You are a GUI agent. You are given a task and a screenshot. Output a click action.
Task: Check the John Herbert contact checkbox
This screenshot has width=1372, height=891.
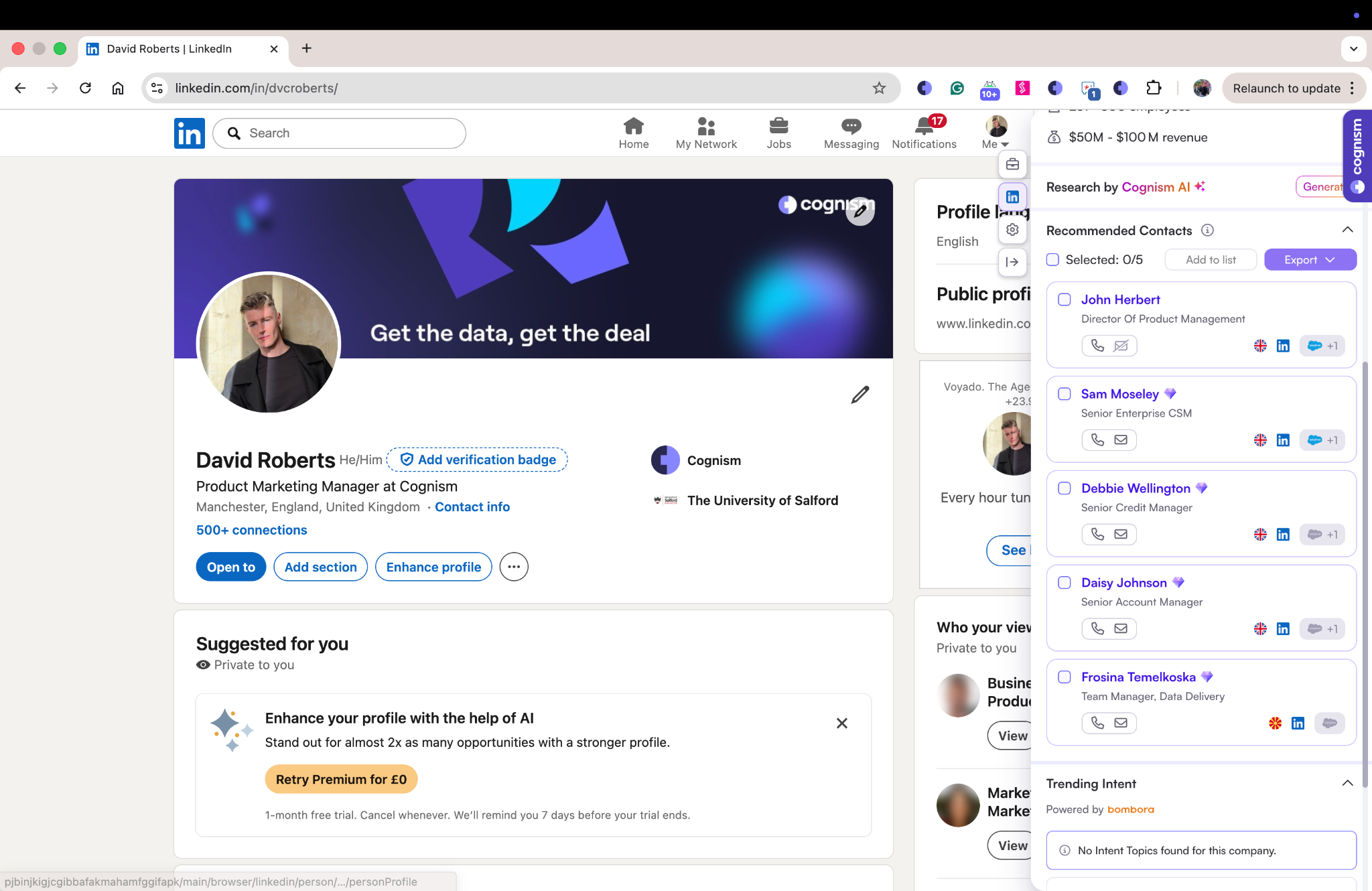pyautogui.click(x=1065, y=299)
